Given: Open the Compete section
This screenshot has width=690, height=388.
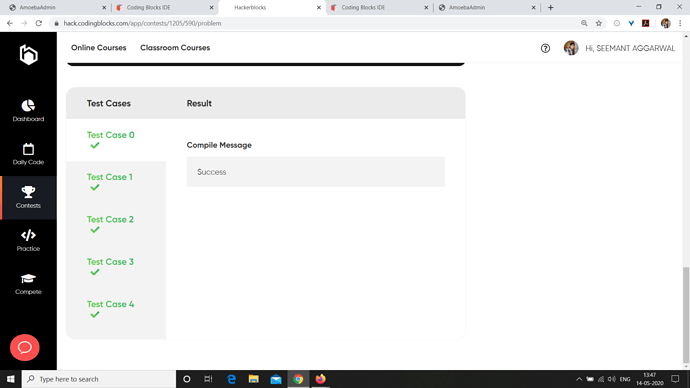Looking at the screenshot, I should [28, 284].
